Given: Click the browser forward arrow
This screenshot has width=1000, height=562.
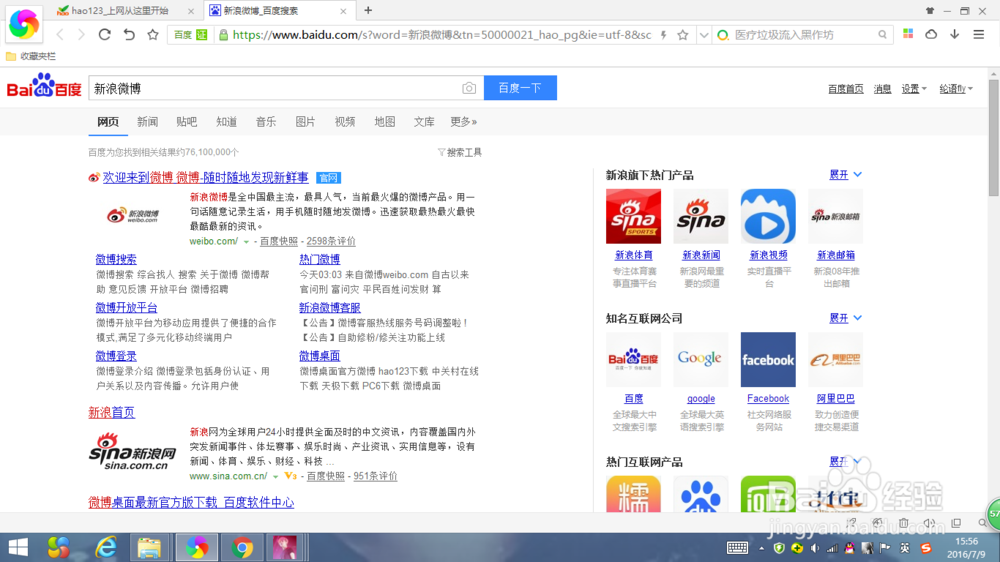Looking at the screenshot, I should [82, 34].
